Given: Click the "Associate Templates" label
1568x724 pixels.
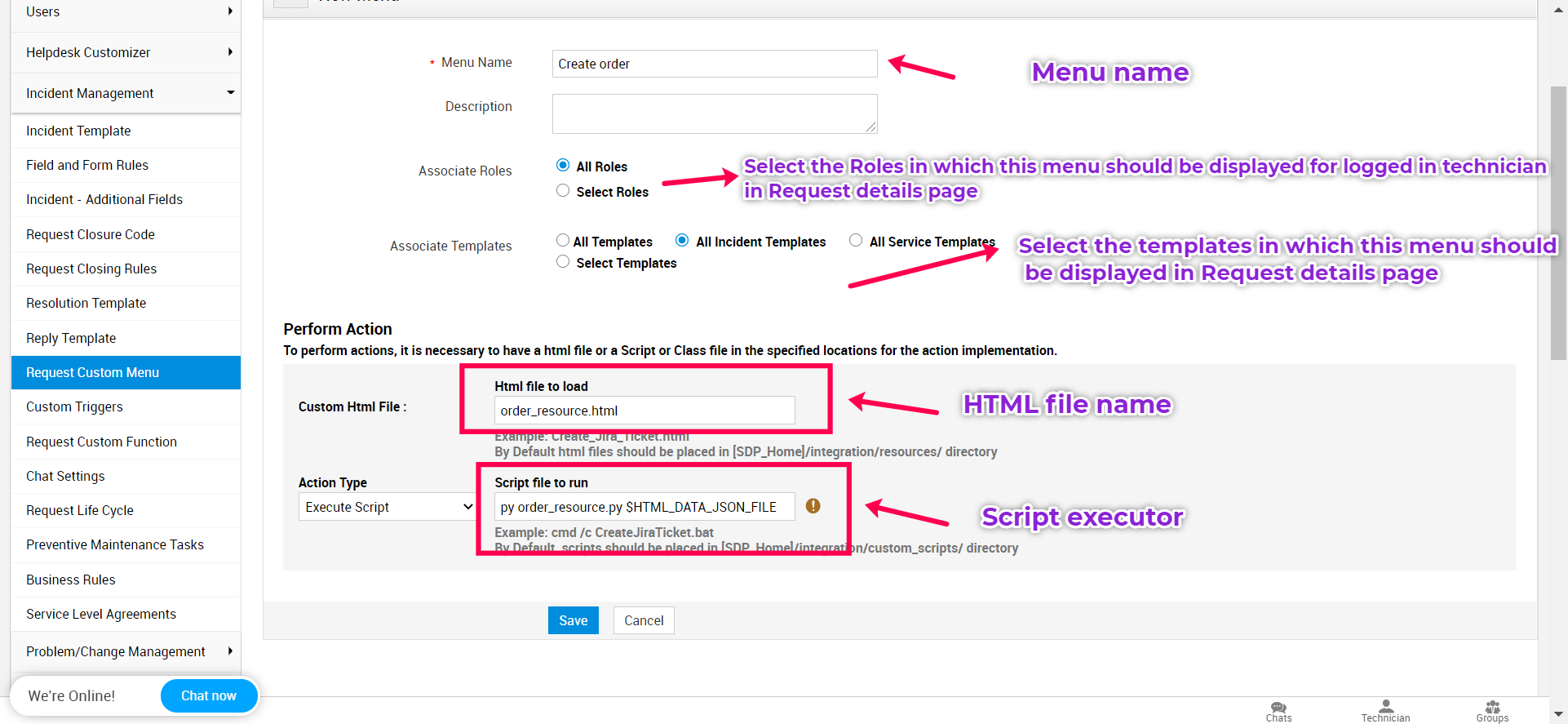Looking at the screenshot, I should coord(451,246).
